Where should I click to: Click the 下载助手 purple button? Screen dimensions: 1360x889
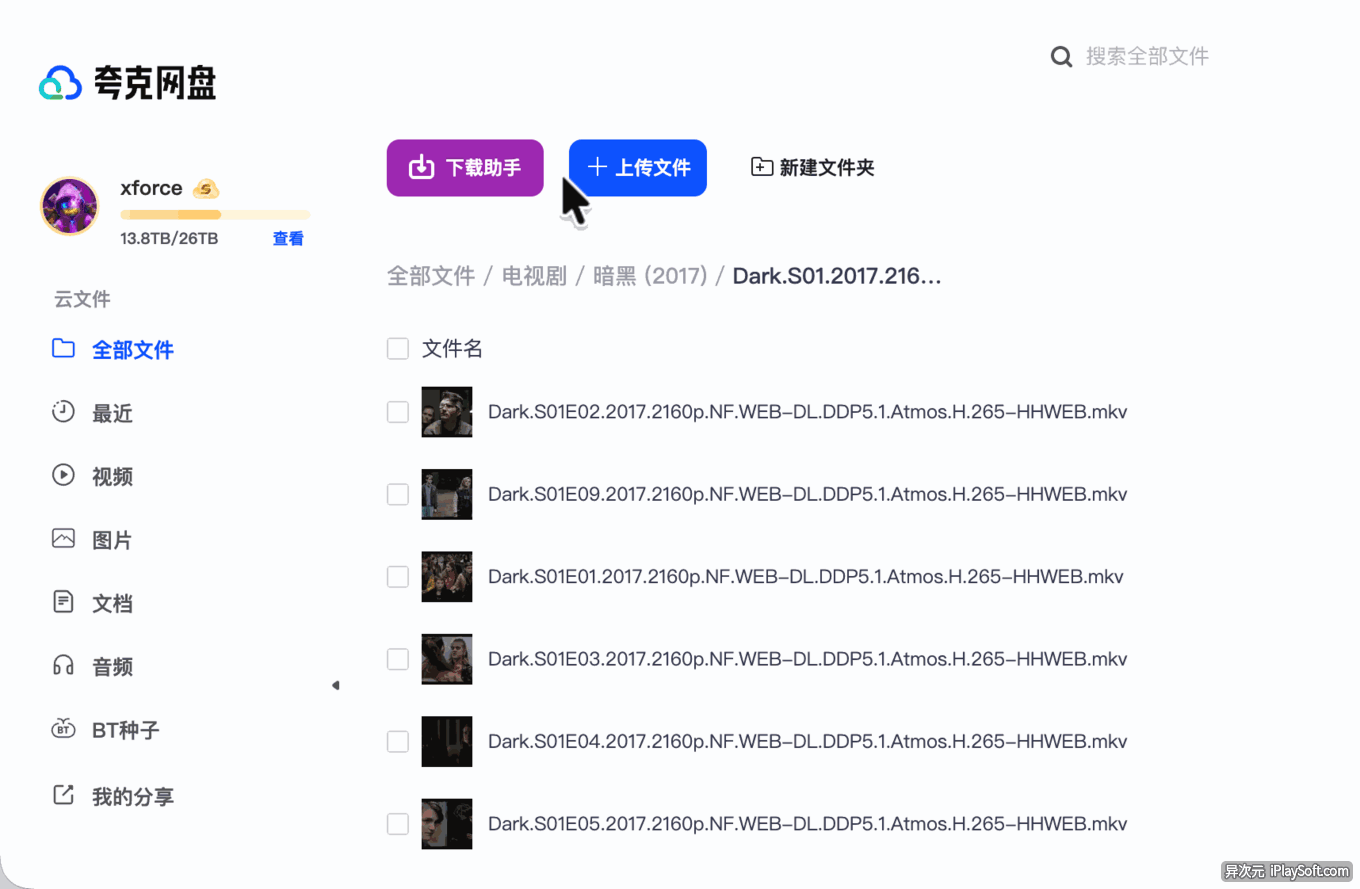pos(465,168)
